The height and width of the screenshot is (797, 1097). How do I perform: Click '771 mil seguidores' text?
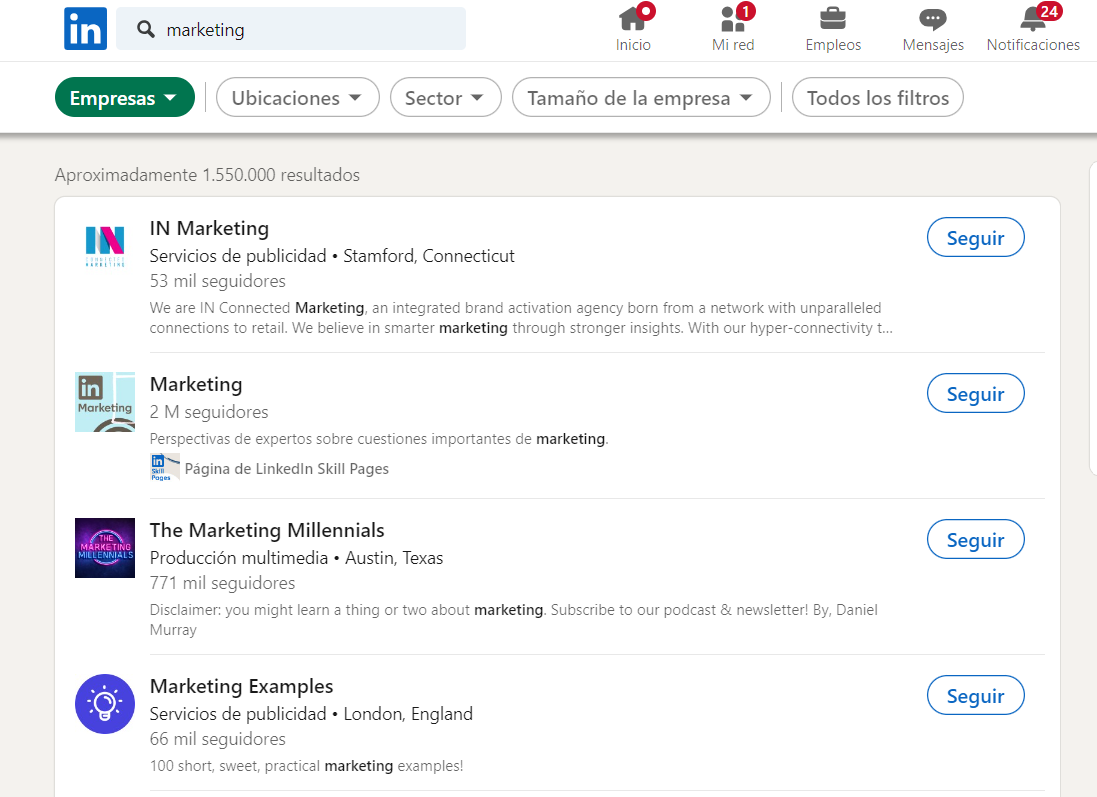tap(222, 583)
